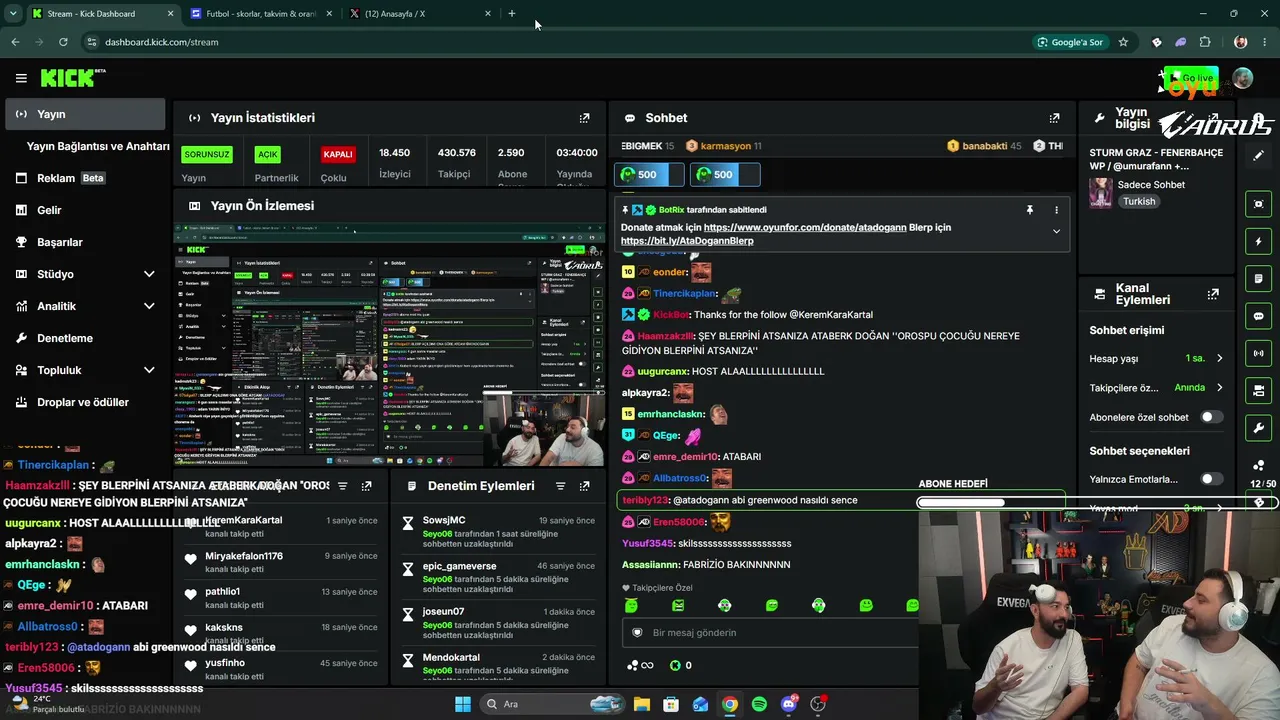Open a new browser tab

512,14
